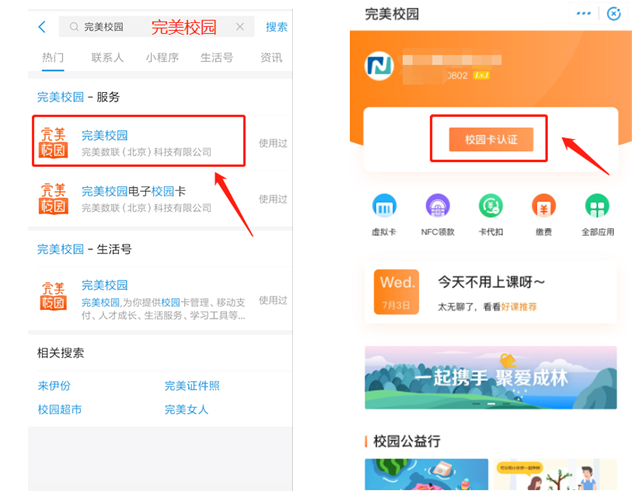
Task: Click the 校园公益行 heading
Action: [407, 441]
